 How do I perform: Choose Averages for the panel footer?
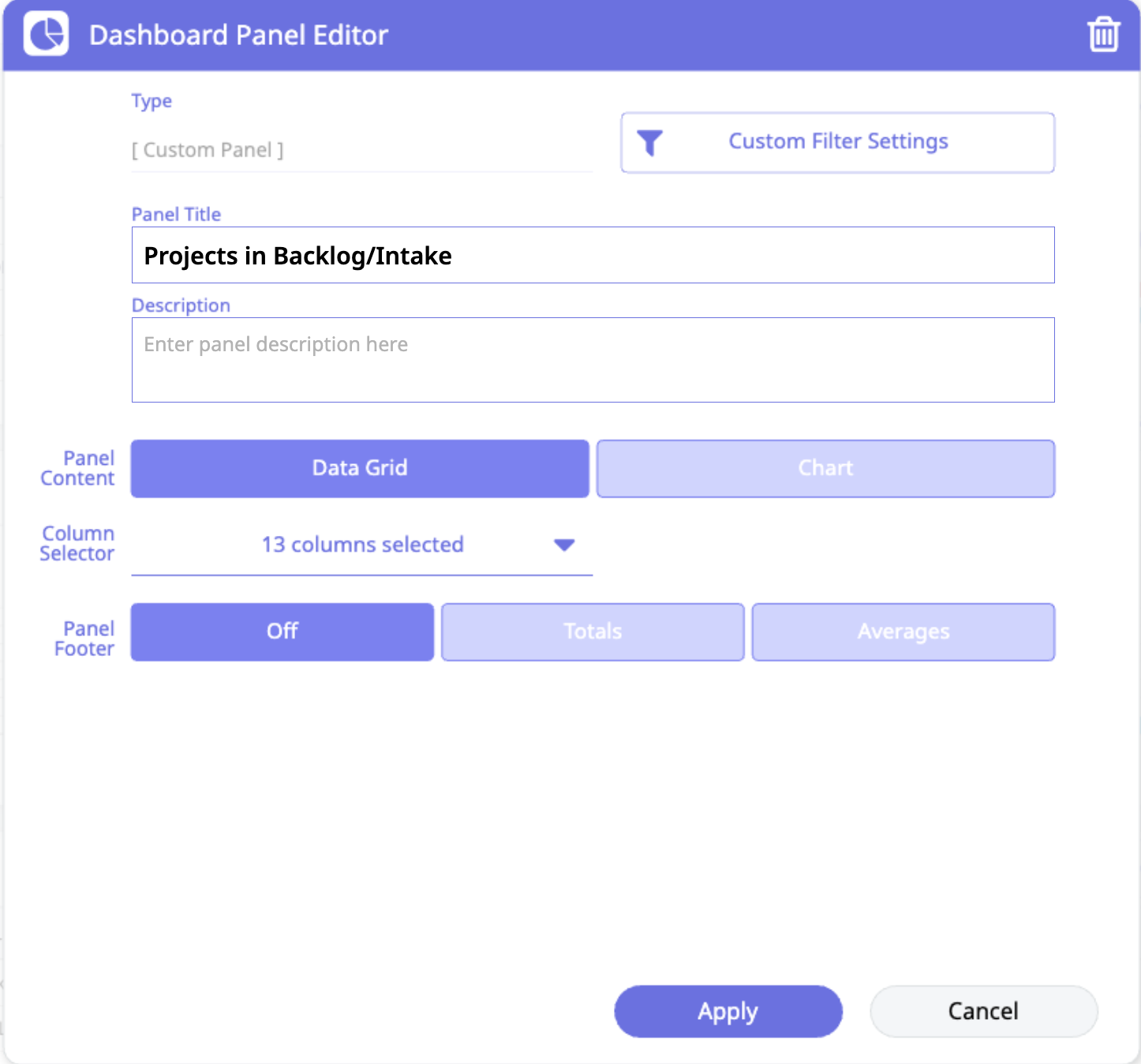click(903, 631)
